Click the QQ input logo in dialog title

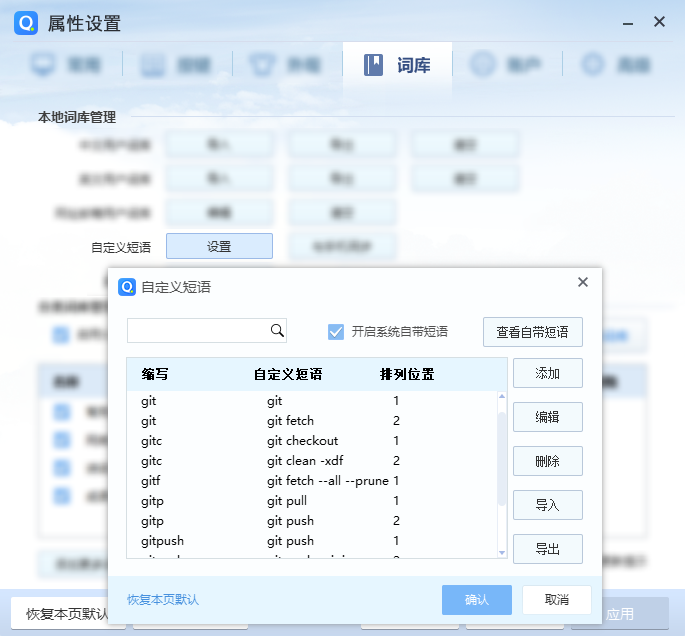[x=127, y=287]
